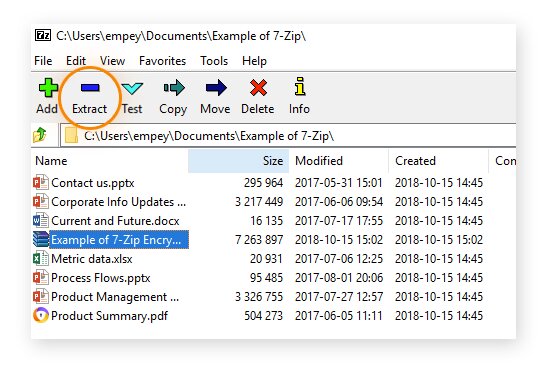Click modified date 2017-05-31 15:01

[x=339, y=183]
